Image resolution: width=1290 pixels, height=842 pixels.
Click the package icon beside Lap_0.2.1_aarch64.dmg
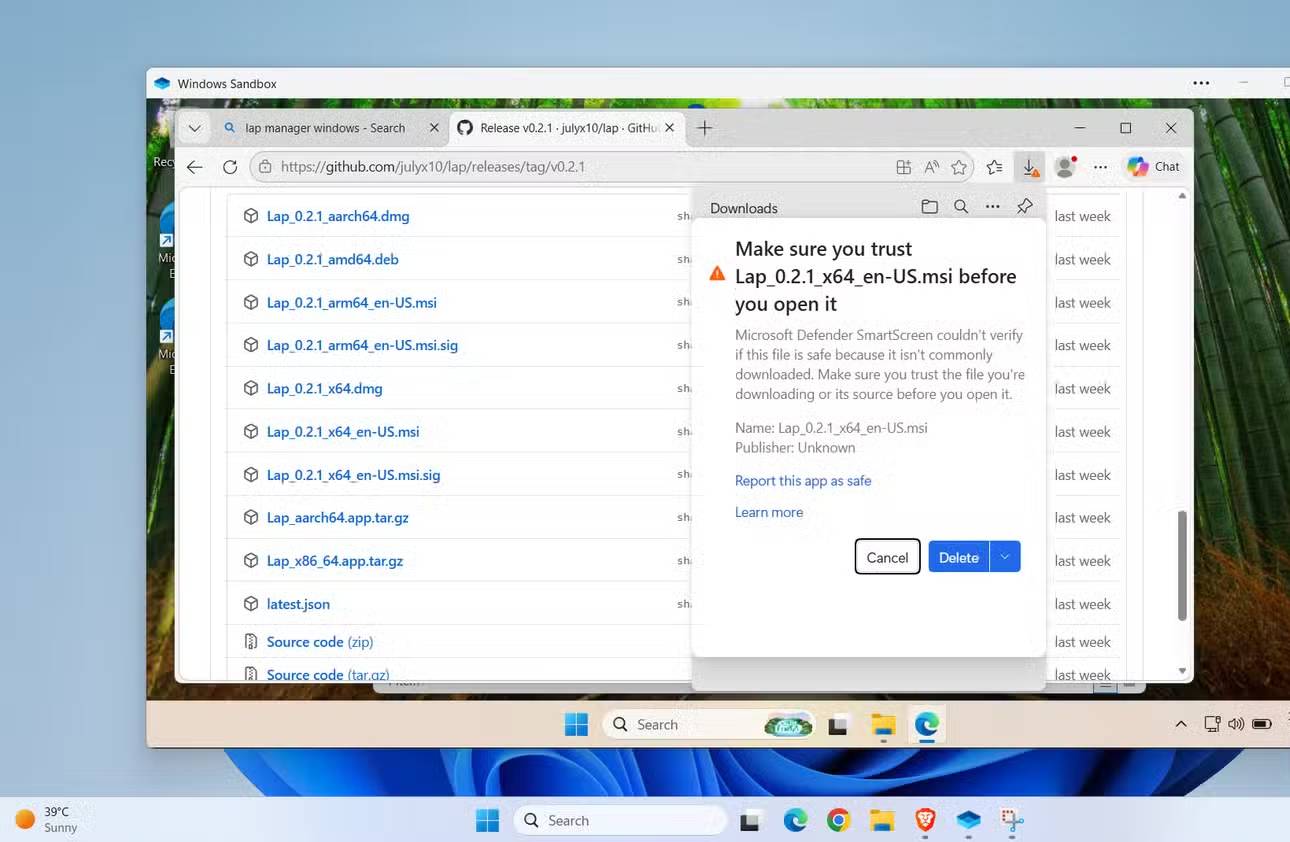251,216
